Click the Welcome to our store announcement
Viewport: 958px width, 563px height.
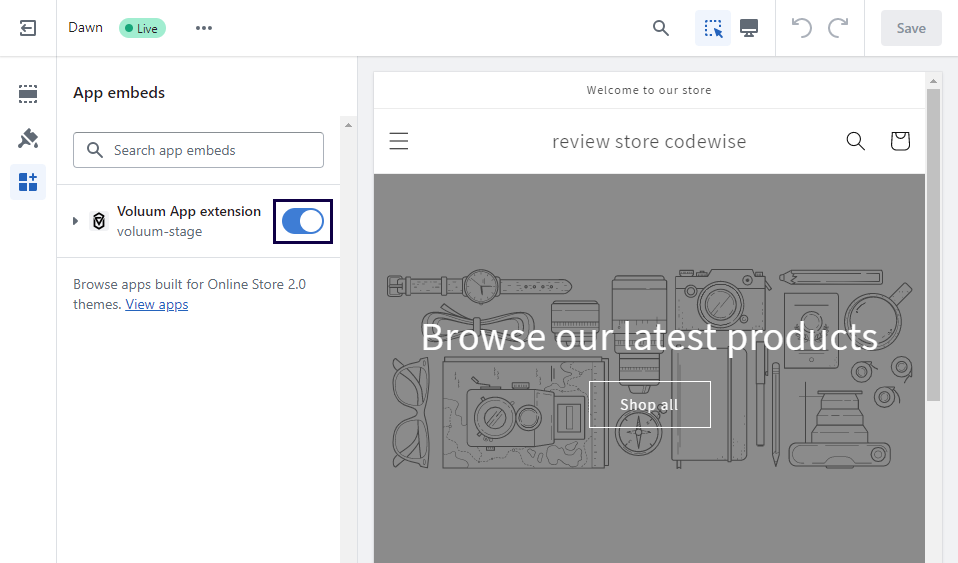pyautogui.click(x=649, y=90)
